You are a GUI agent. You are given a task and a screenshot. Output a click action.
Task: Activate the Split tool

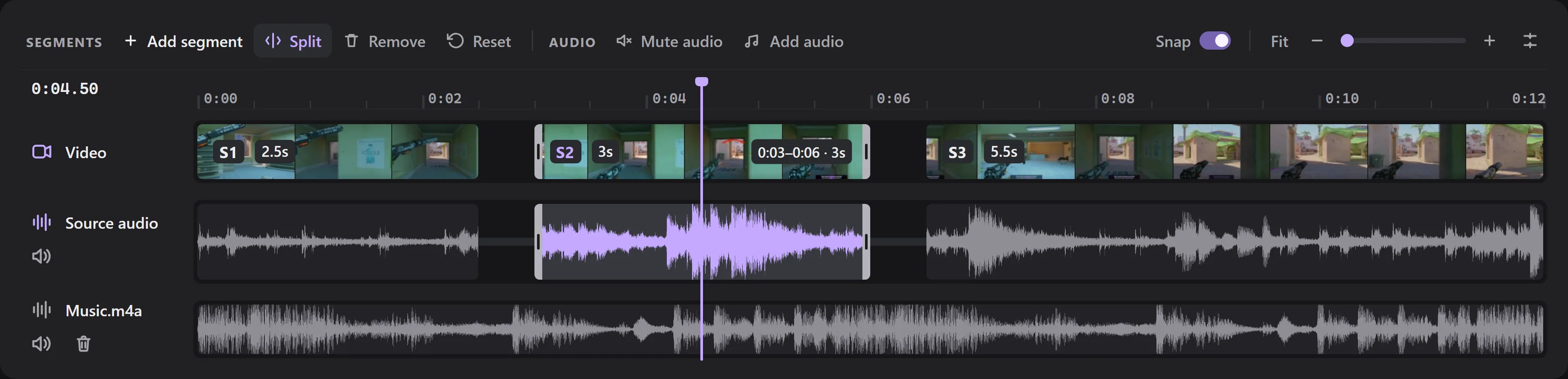(293, 41)
